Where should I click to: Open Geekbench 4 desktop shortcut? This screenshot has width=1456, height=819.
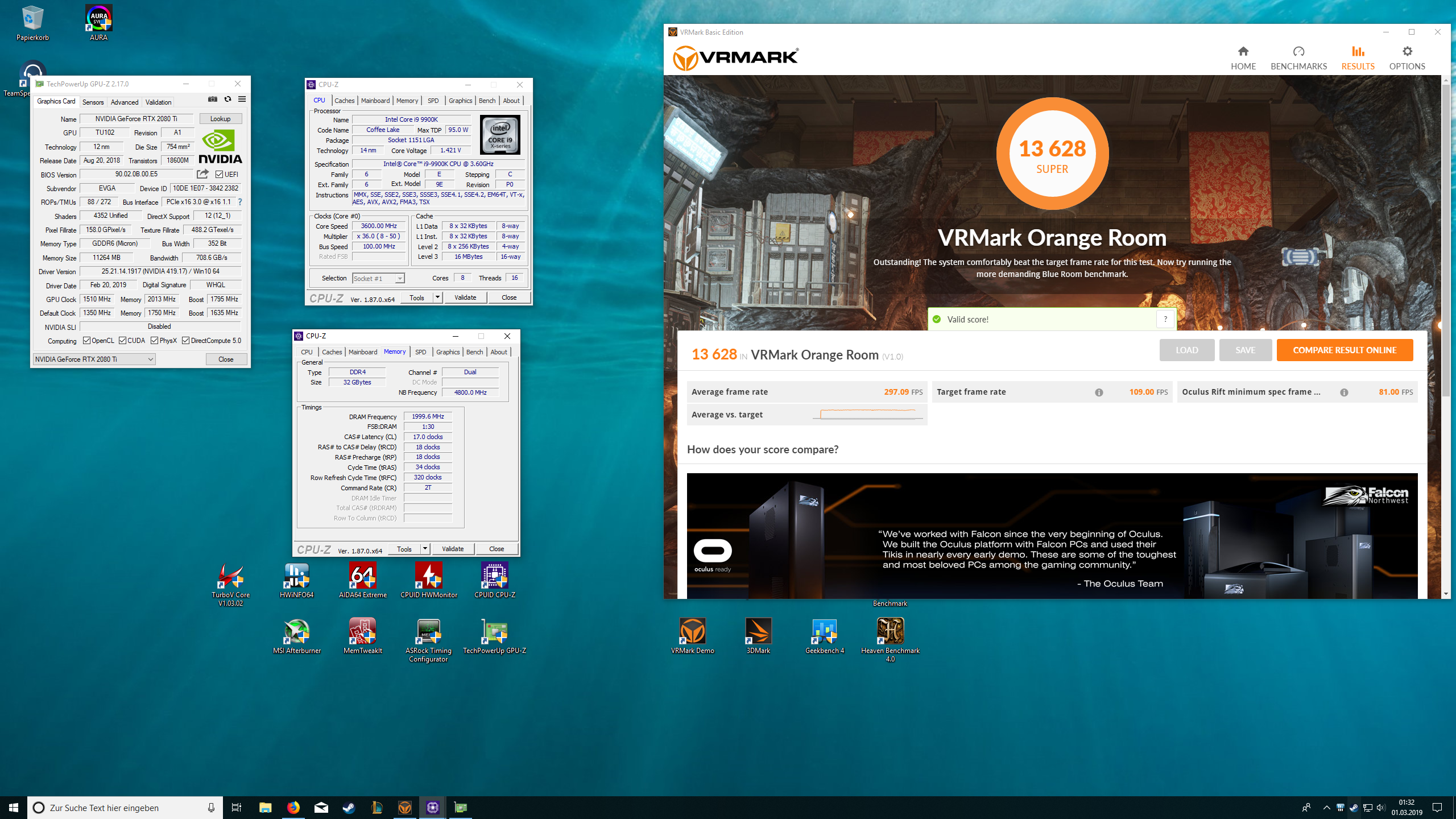(x=824, y=636)
